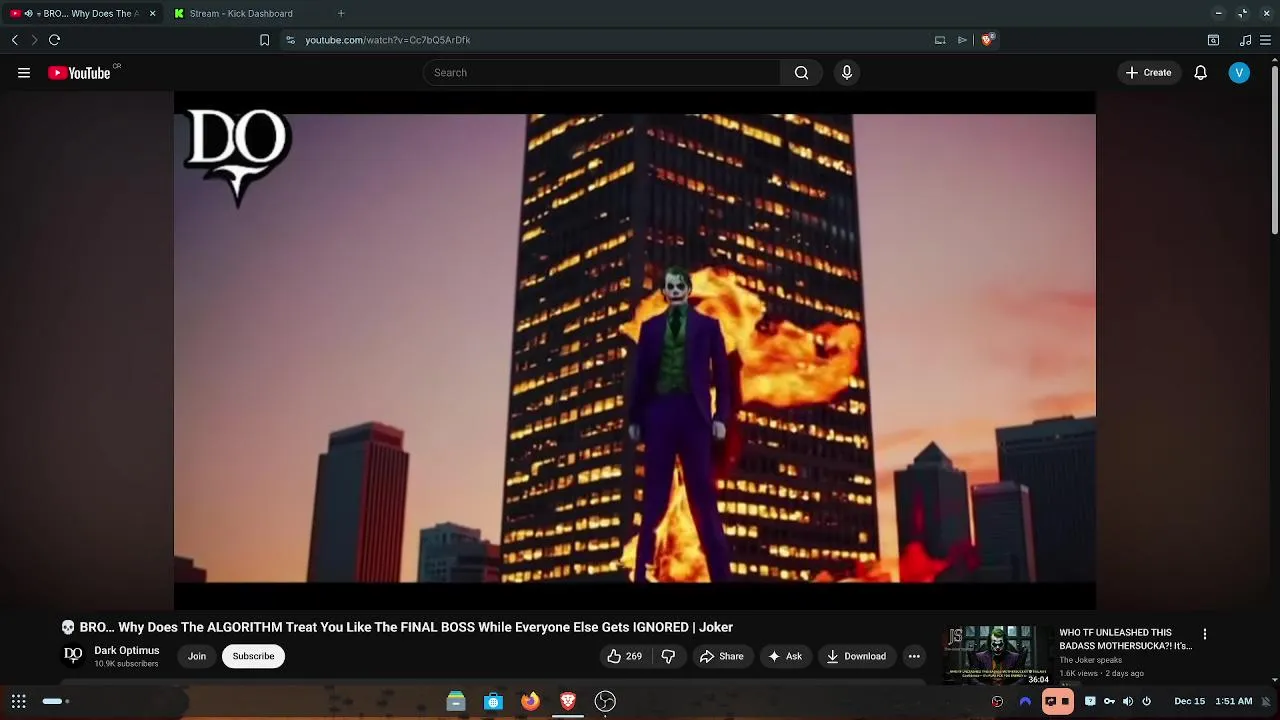Open the workspace switcher pill in taskbar
The width and height of the screenshot is (1280, 720).
[56, 701]
